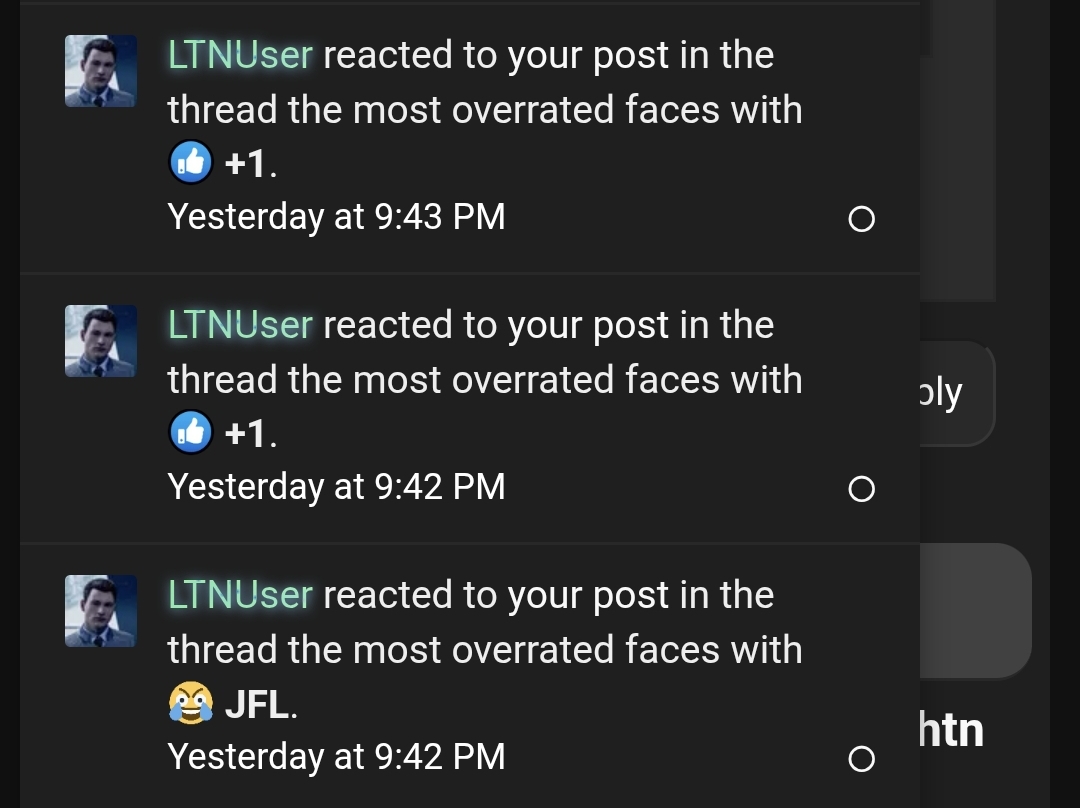
Task: Toggle the unread circle on the bottom notification
Action: [861, 758]
